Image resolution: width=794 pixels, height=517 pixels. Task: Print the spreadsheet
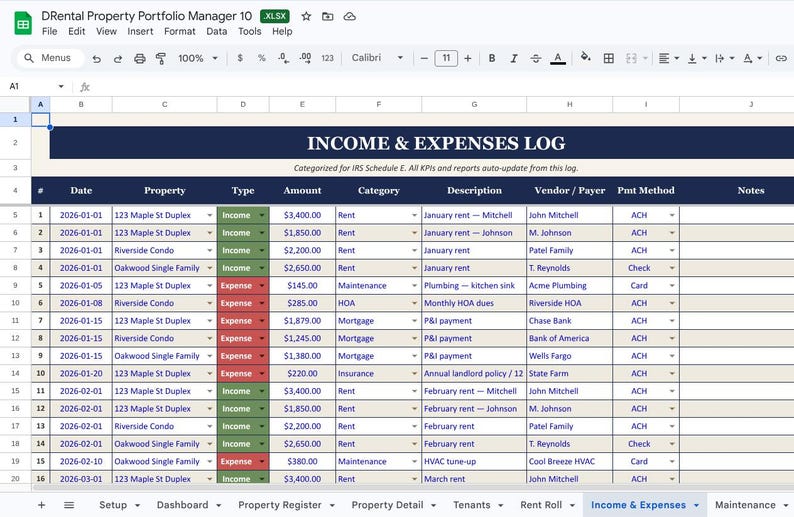140,59
